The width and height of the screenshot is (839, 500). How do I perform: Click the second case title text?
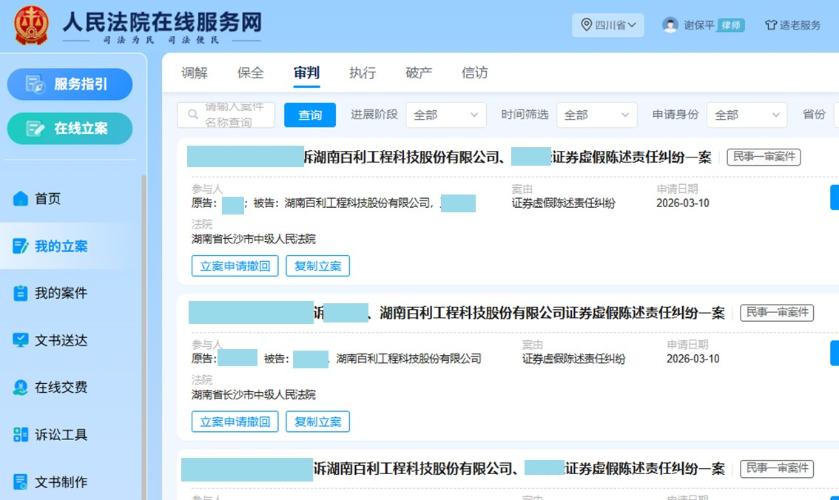(457, 313)
